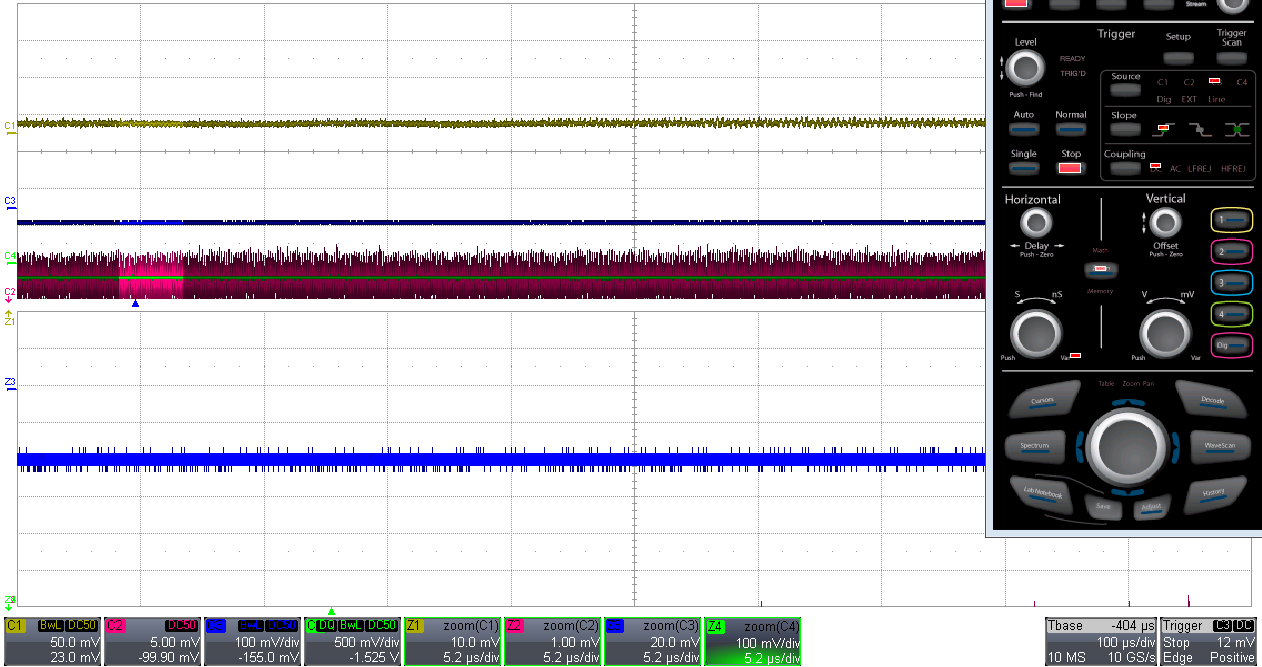
Task: Click the C1 trace label on grid
Action: 10,126
